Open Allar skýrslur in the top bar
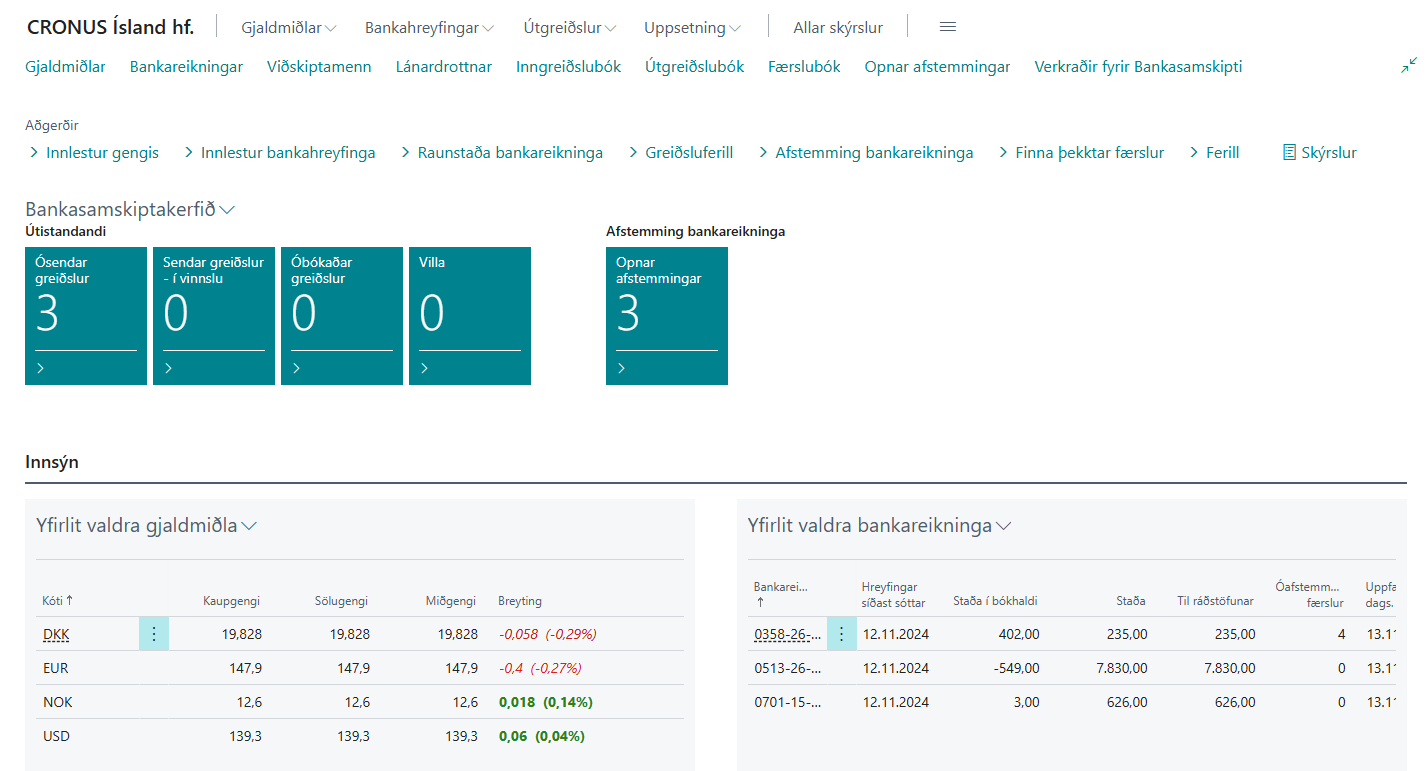This screenshot has width=1428, height=771. click(837, 28)
